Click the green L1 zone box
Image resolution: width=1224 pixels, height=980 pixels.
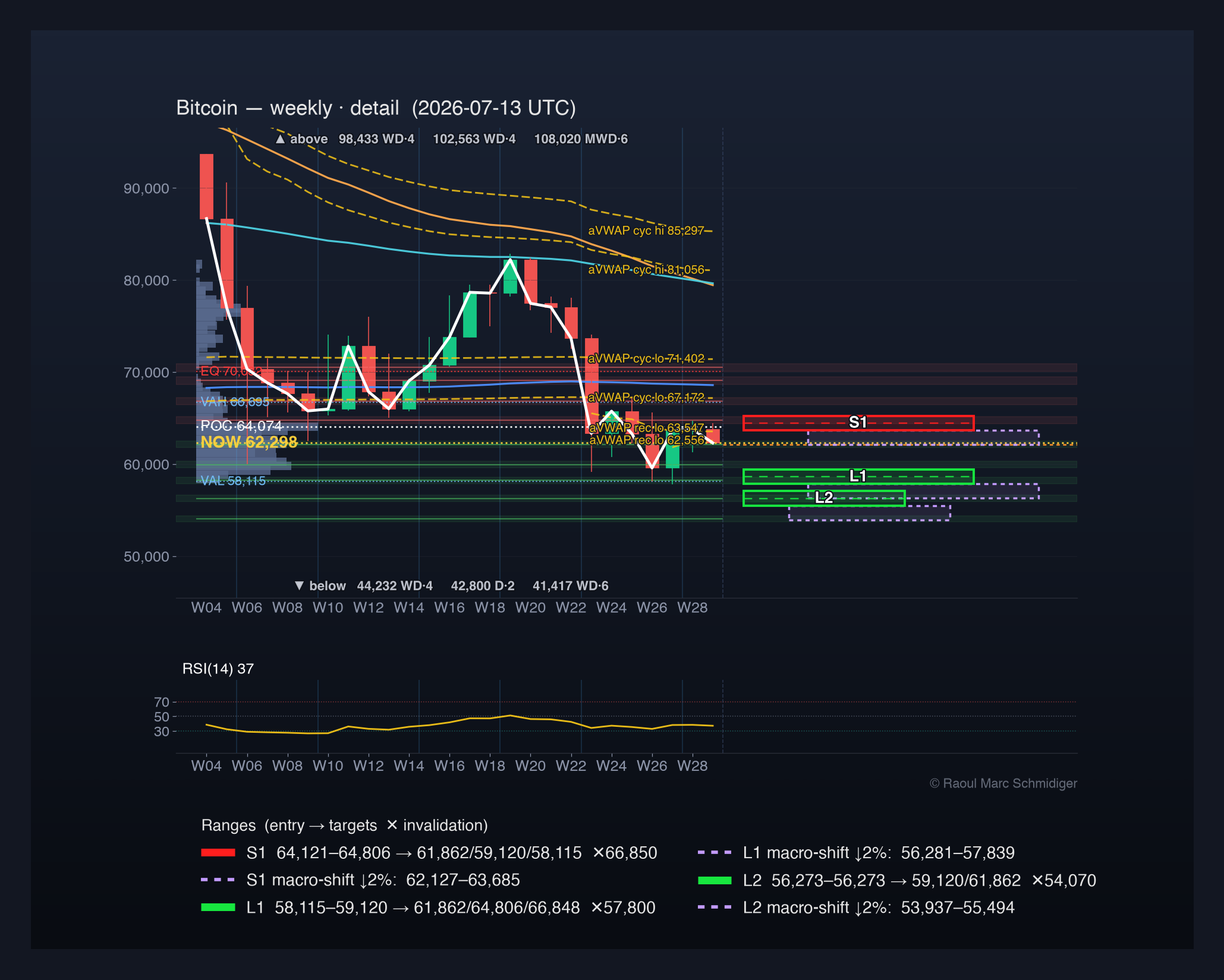point(858,476)
